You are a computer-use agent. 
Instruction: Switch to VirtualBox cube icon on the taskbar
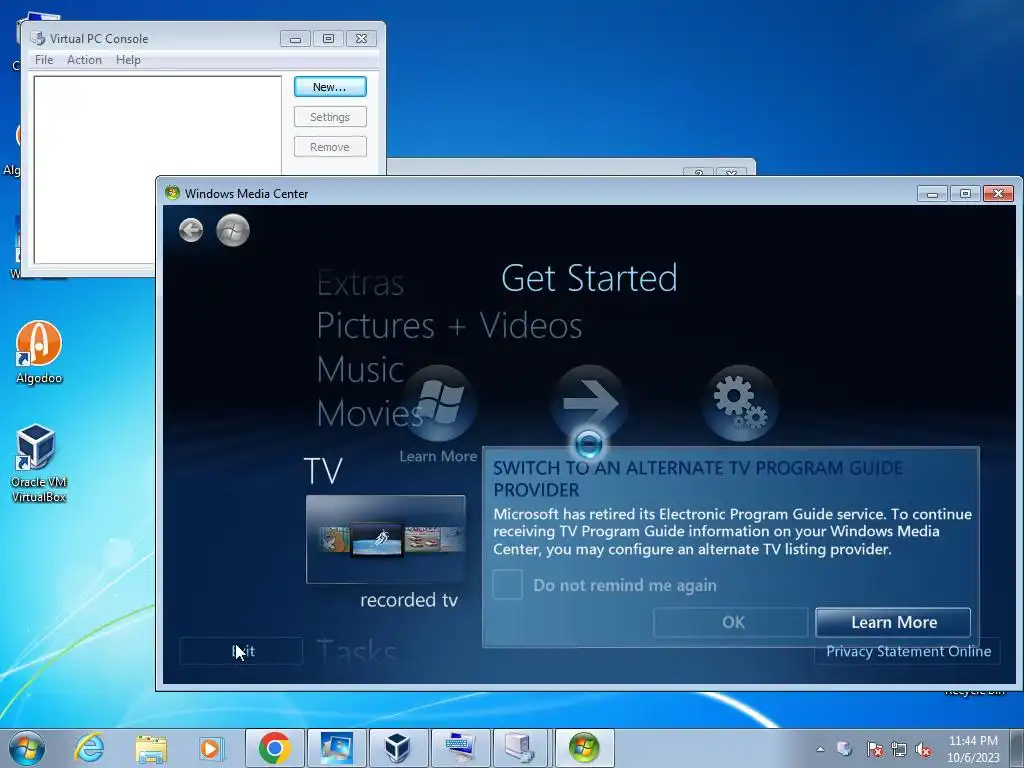[x=398, y=748]
